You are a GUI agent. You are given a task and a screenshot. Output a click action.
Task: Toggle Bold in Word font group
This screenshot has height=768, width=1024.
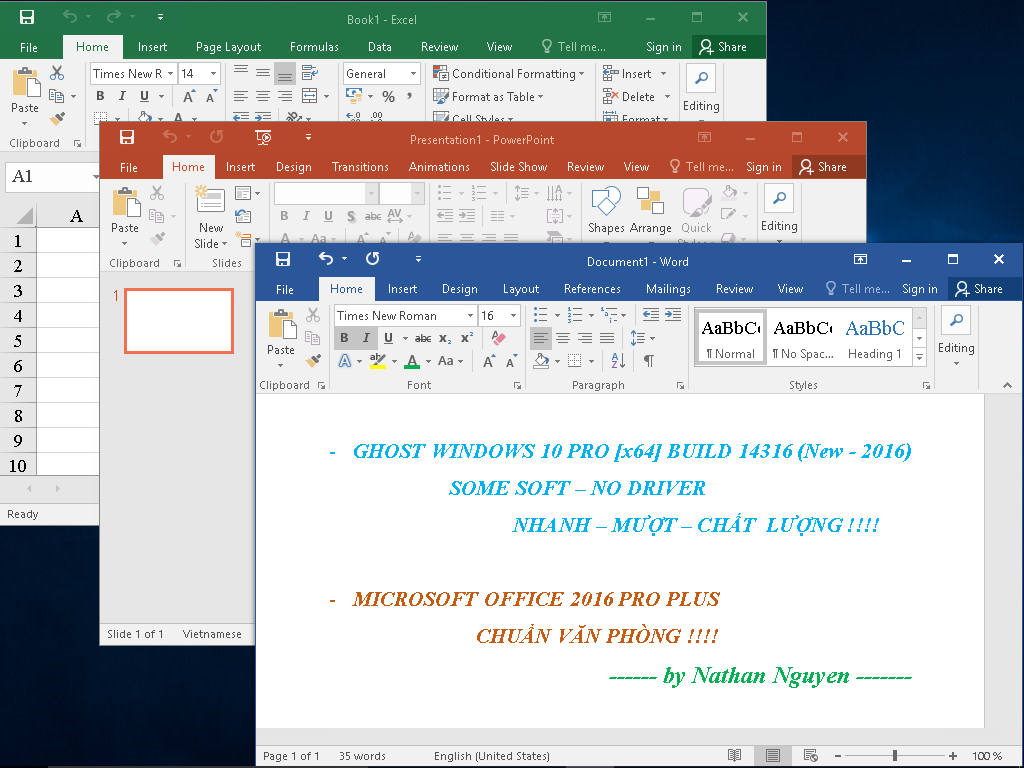(344, 338)
